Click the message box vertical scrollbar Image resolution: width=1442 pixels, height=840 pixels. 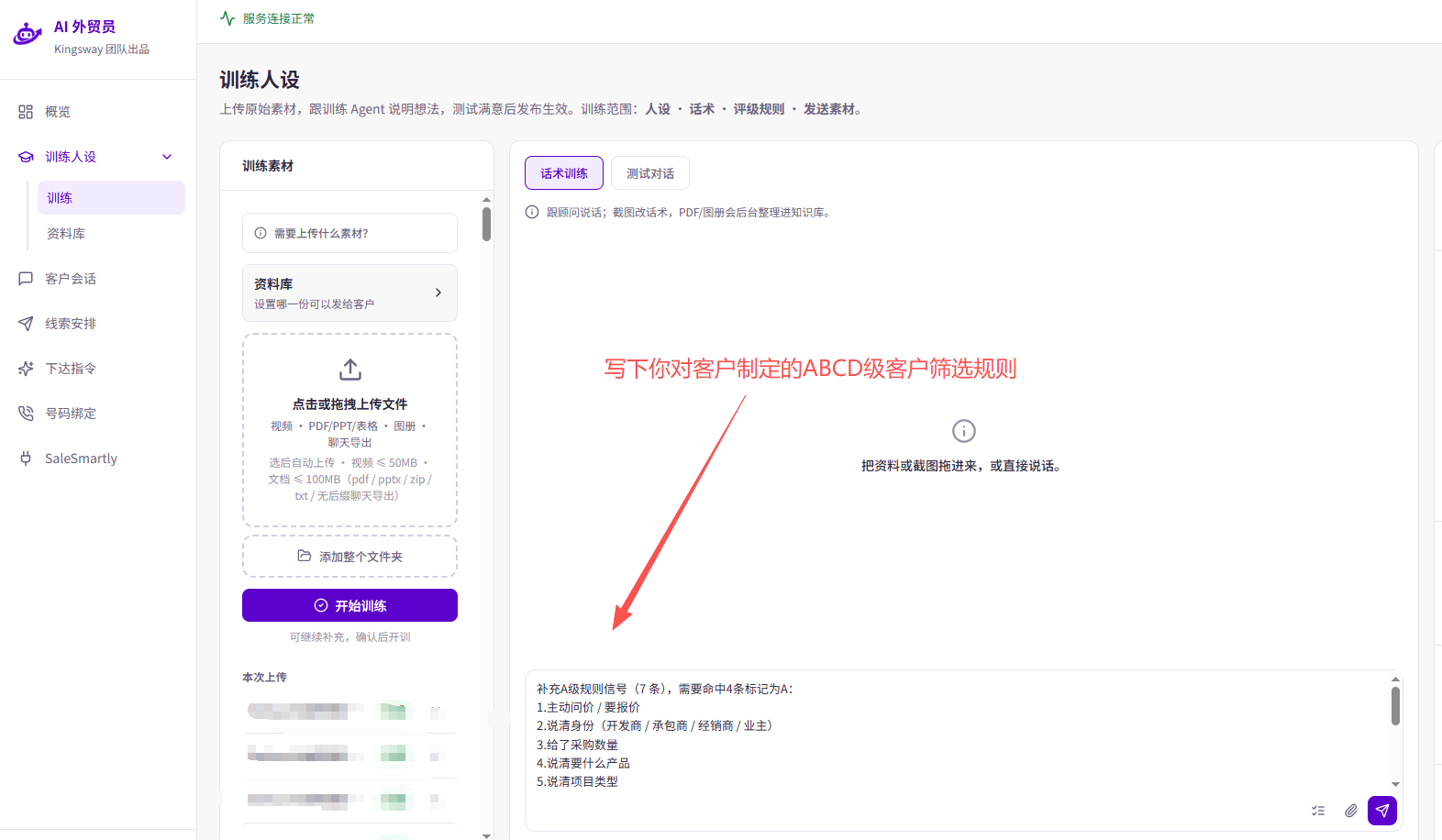pyautogui.click(x=1395, y=706)
